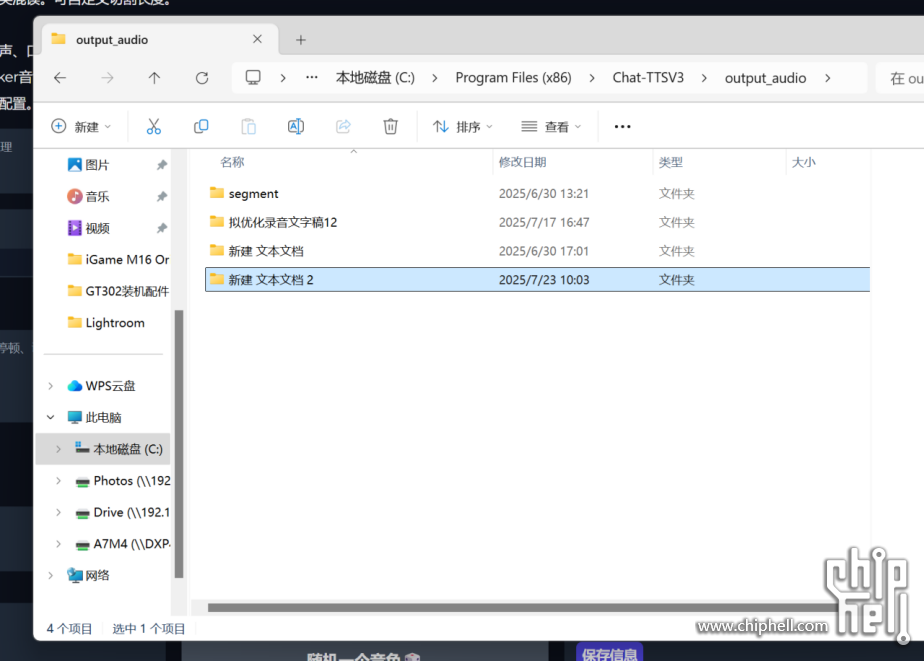The image size is (924, 661).
Task: Click 2025/7/17 16:47 date cell
Action: coord(544,222)
